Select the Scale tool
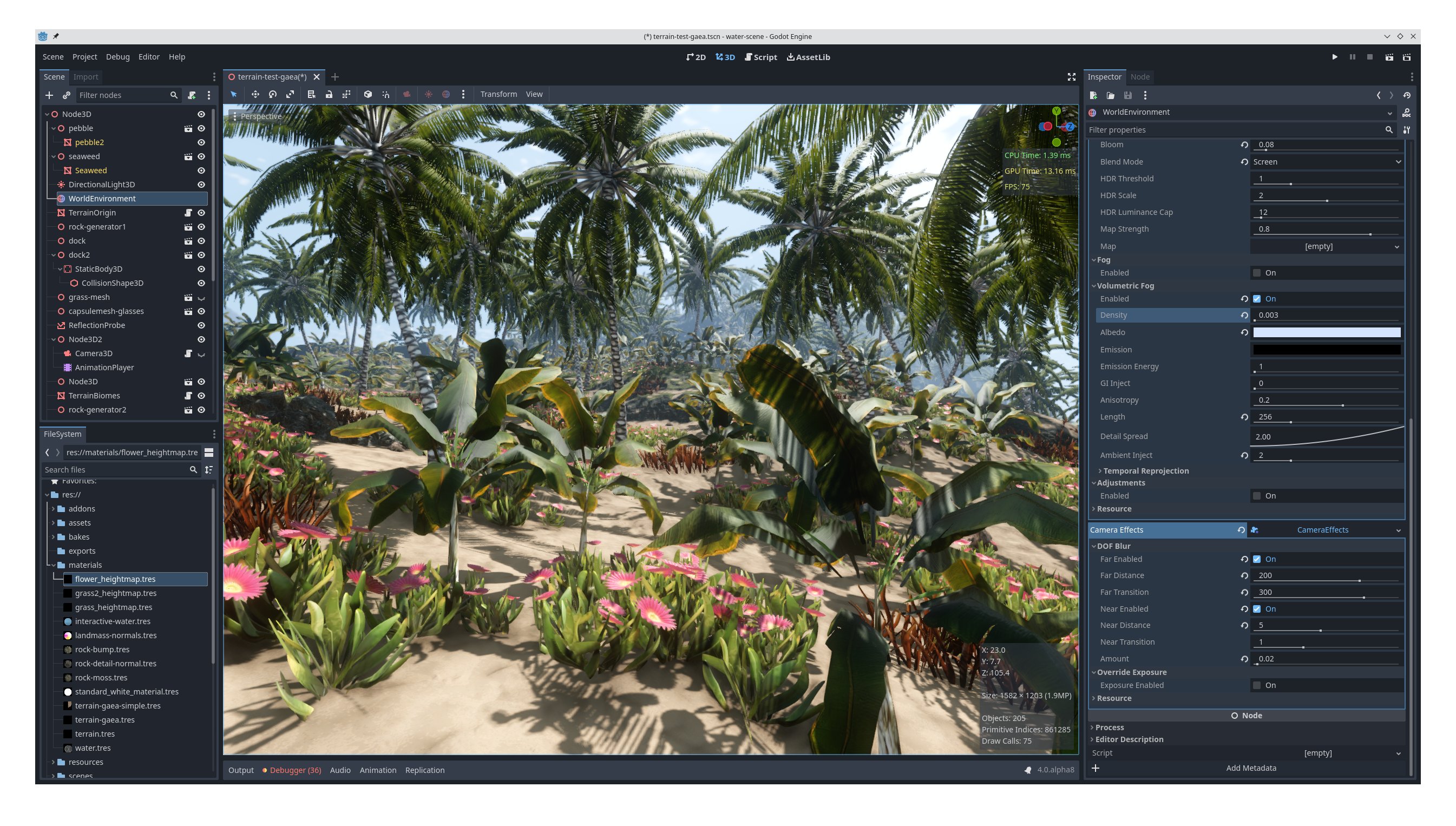Viewport: 1456px width, 826px height. [x=290, y=94]
